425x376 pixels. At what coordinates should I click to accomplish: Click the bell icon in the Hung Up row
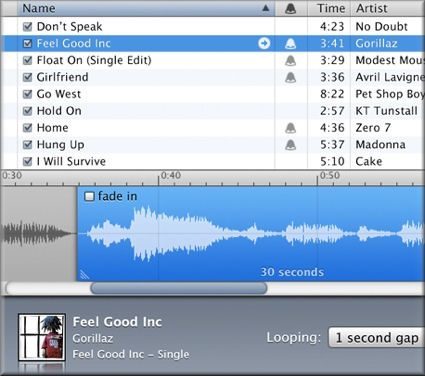(291, 145)
